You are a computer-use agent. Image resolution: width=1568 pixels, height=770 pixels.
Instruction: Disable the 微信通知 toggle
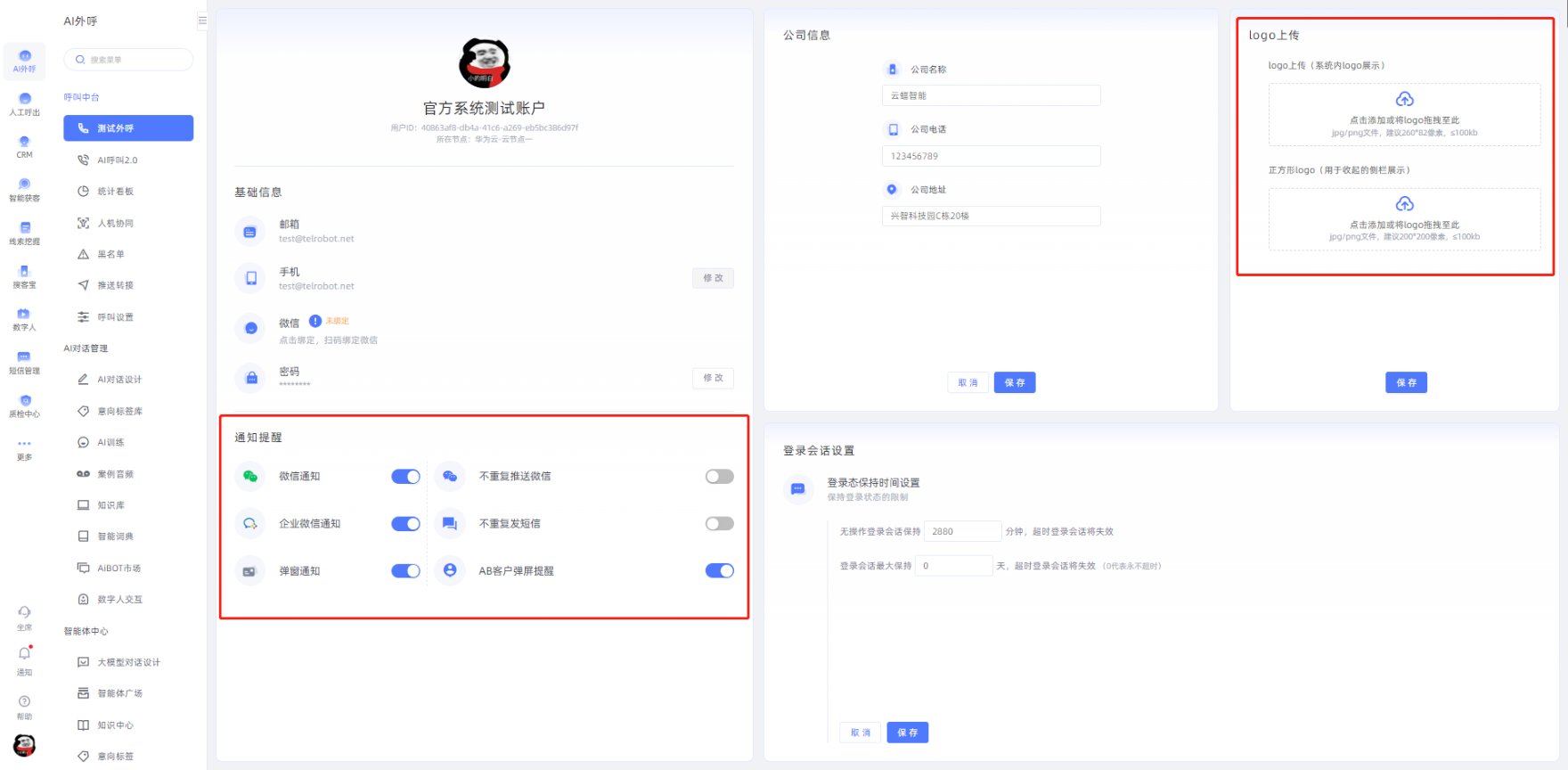405,477
